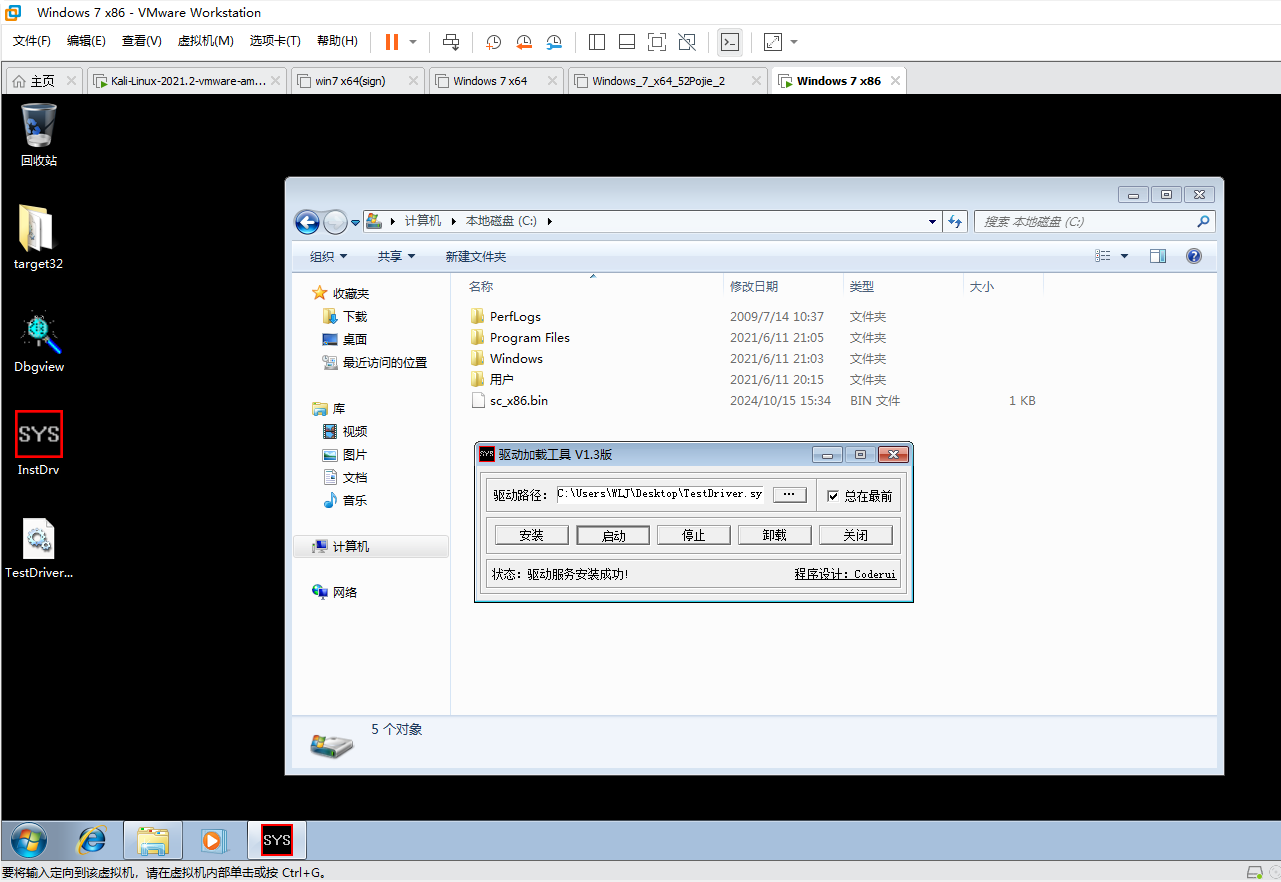Screen dimensions: 1281x882
Task: Click the Explorer forward arrow button
Action: tap(335, 222)
